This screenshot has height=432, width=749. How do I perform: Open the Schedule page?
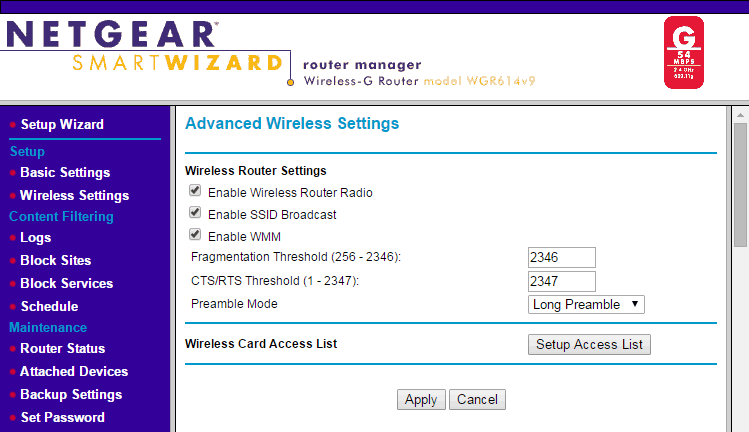[x=49, y=306]
